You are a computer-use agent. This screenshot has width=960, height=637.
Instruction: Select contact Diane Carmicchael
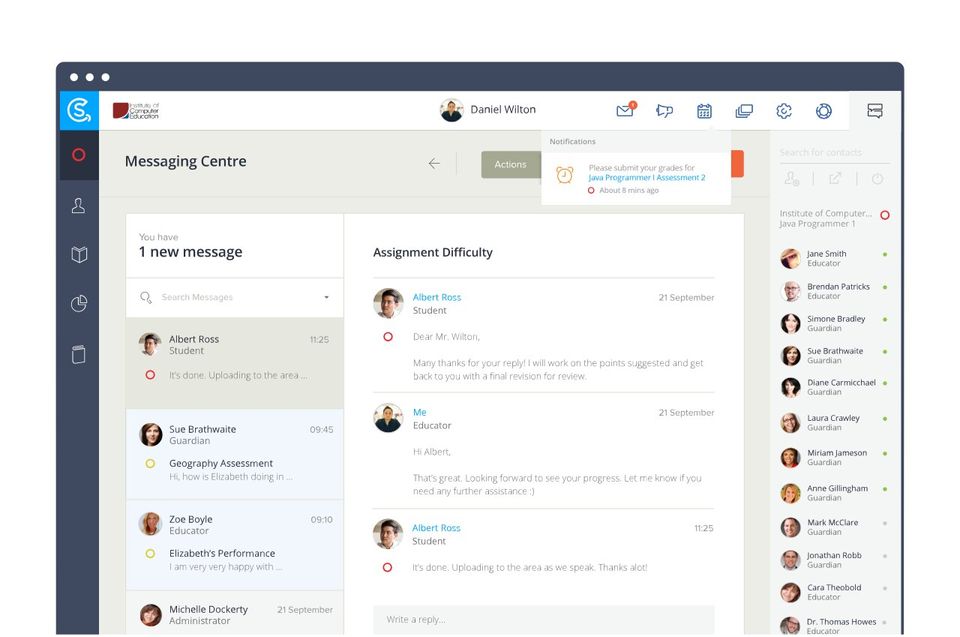(835, 387)
